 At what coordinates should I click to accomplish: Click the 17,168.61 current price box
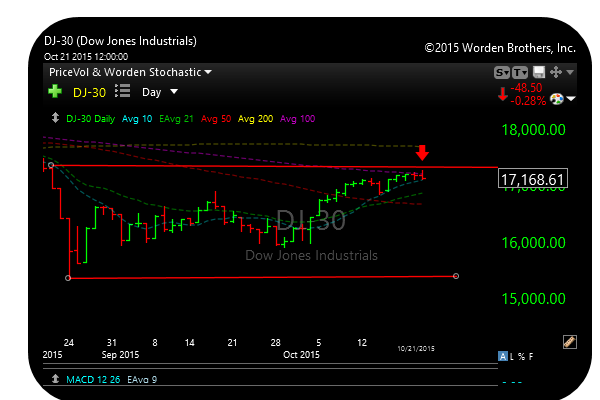(x=533, y=178)
